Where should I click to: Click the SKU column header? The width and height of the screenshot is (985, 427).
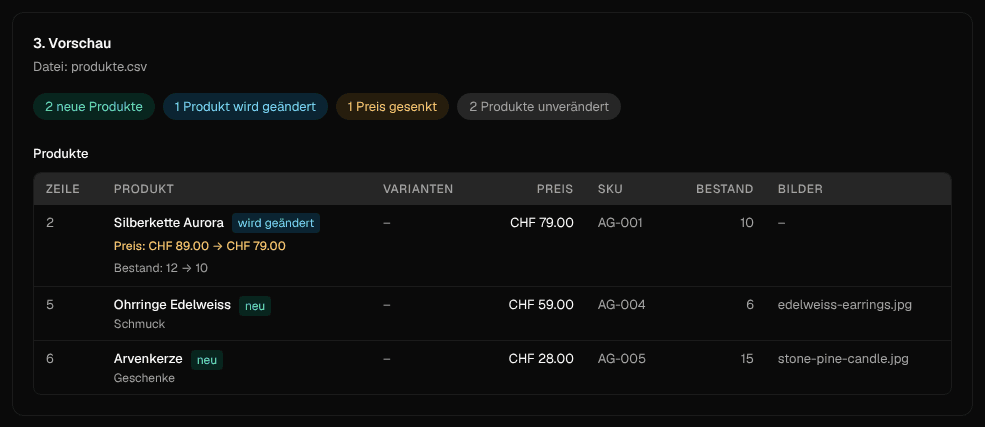click(x=611, y=189)
